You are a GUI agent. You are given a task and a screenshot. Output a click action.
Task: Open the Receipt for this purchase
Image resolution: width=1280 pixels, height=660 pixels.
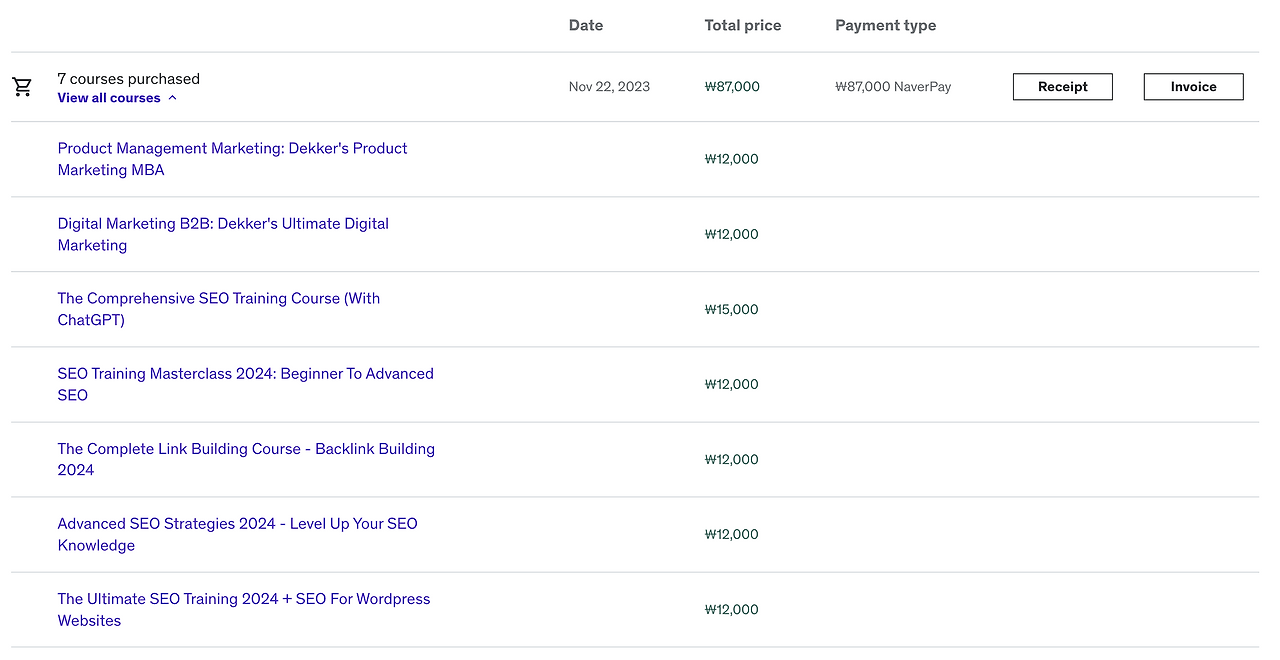click(1062, 87)
